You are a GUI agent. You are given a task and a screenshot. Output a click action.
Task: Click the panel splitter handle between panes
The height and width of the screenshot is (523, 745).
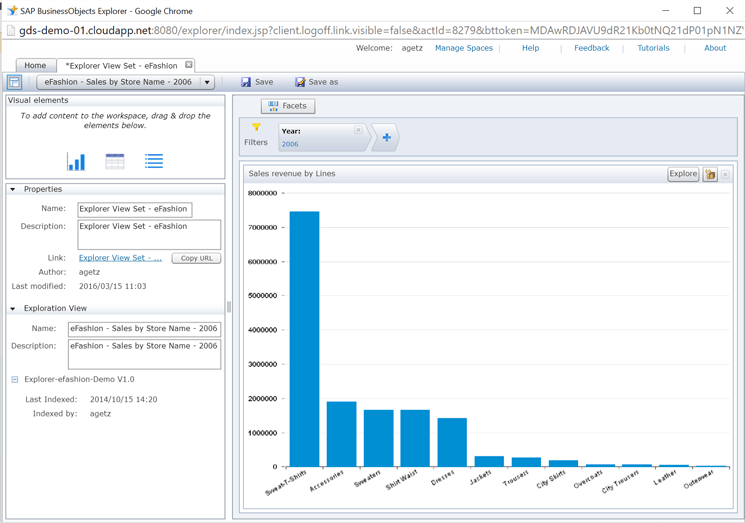tap(229, 307)
